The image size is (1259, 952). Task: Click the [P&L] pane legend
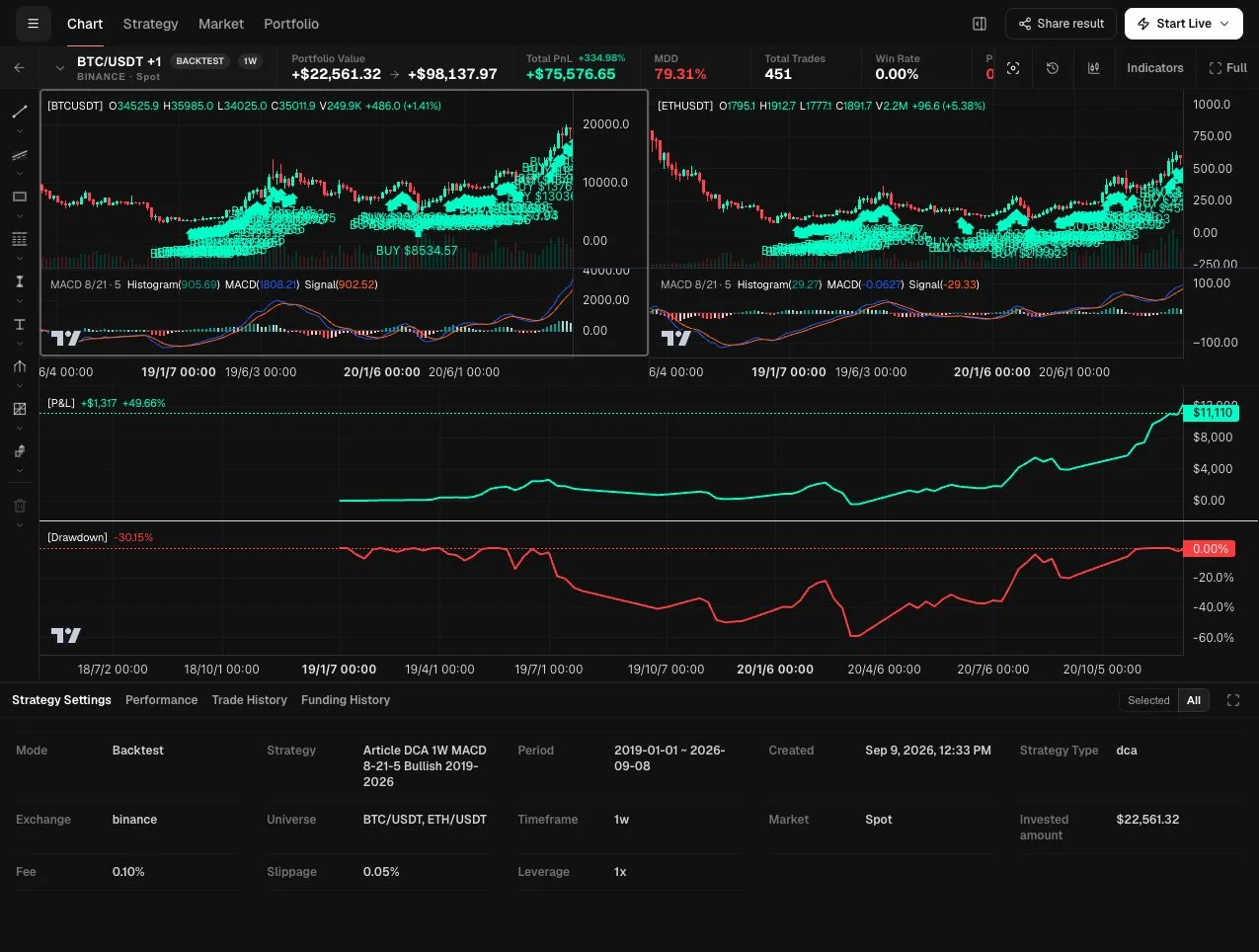click(107, 404)
